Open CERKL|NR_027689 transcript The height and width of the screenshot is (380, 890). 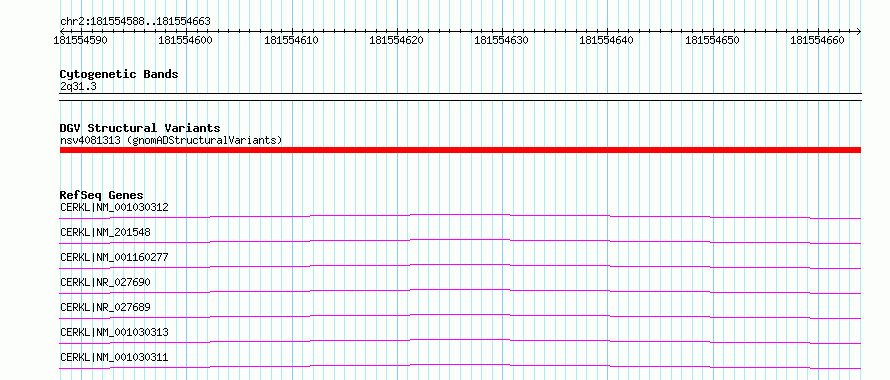(x=105, y=307)
